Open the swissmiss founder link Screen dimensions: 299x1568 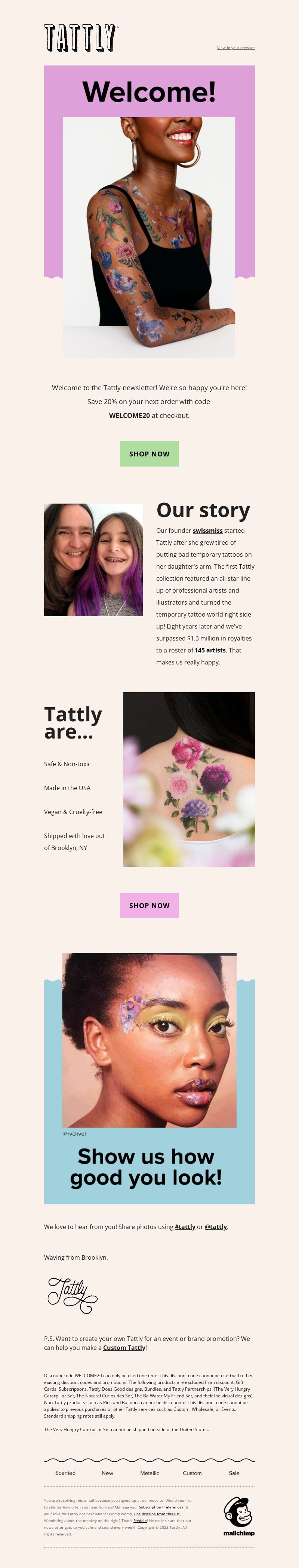[x=208, y=530]
